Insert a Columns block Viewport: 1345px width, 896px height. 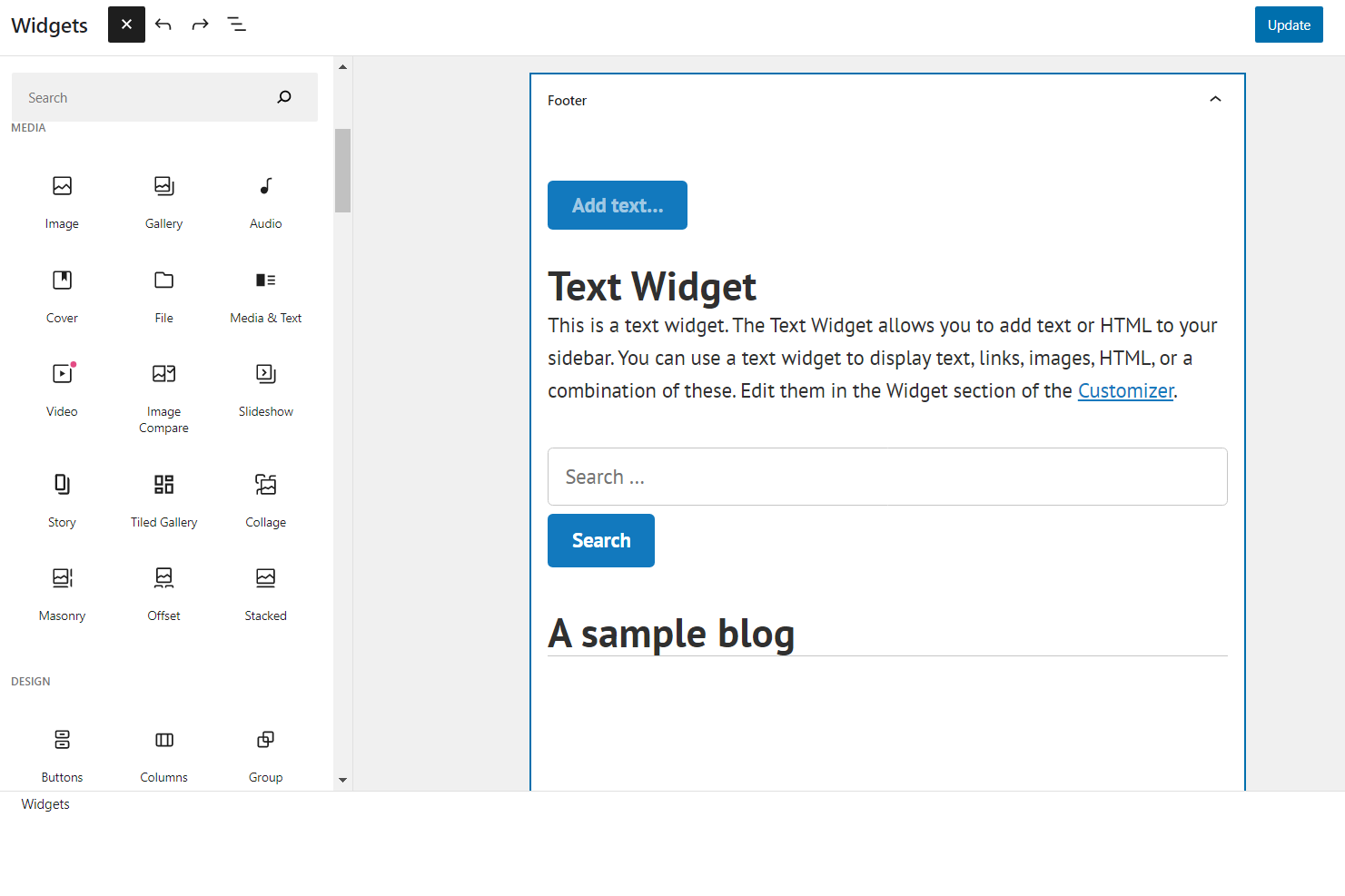point(163,756)
